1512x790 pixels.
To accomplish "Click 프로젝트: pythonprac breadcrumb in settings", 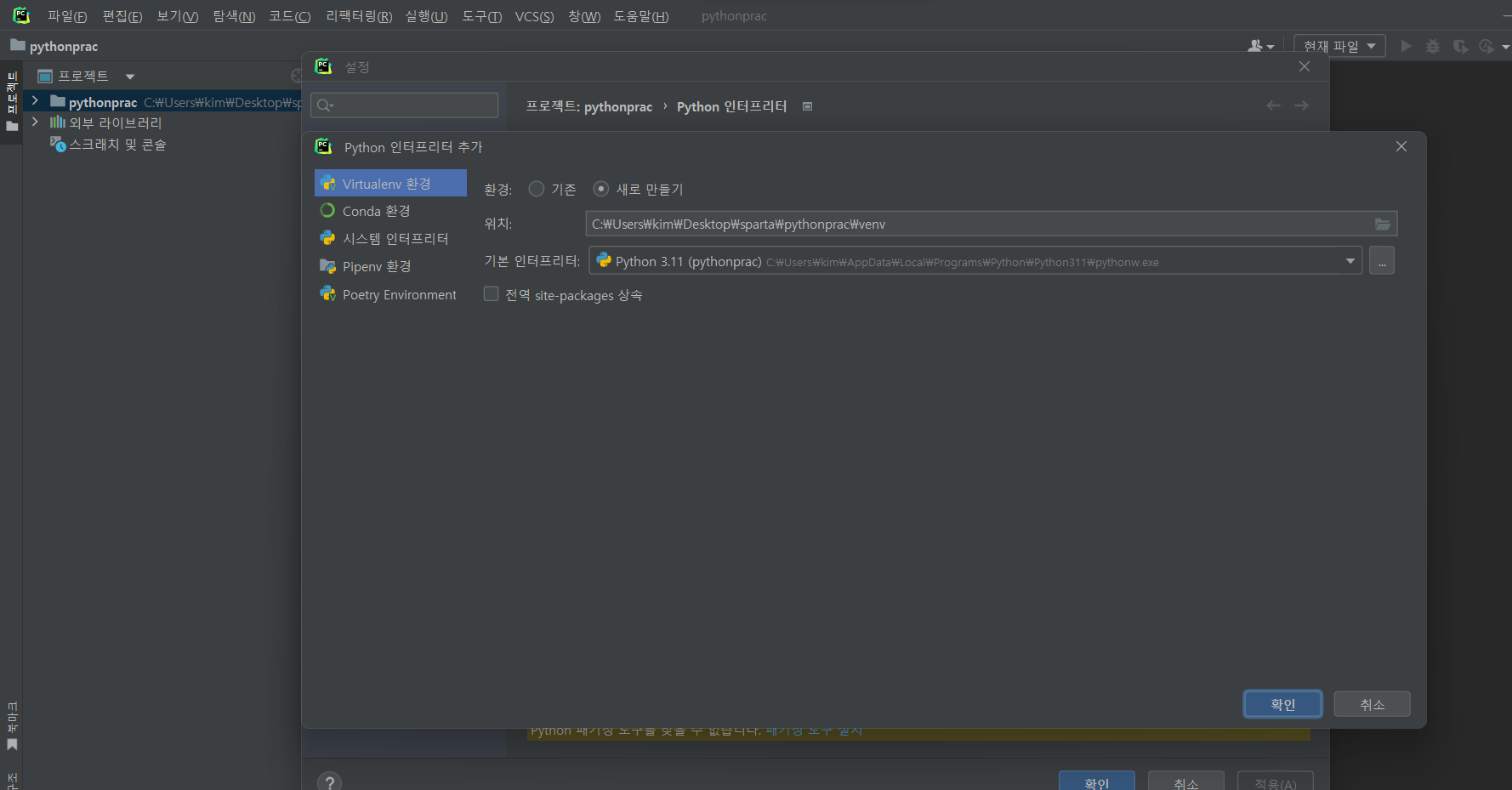I will (x=588, y=106).
